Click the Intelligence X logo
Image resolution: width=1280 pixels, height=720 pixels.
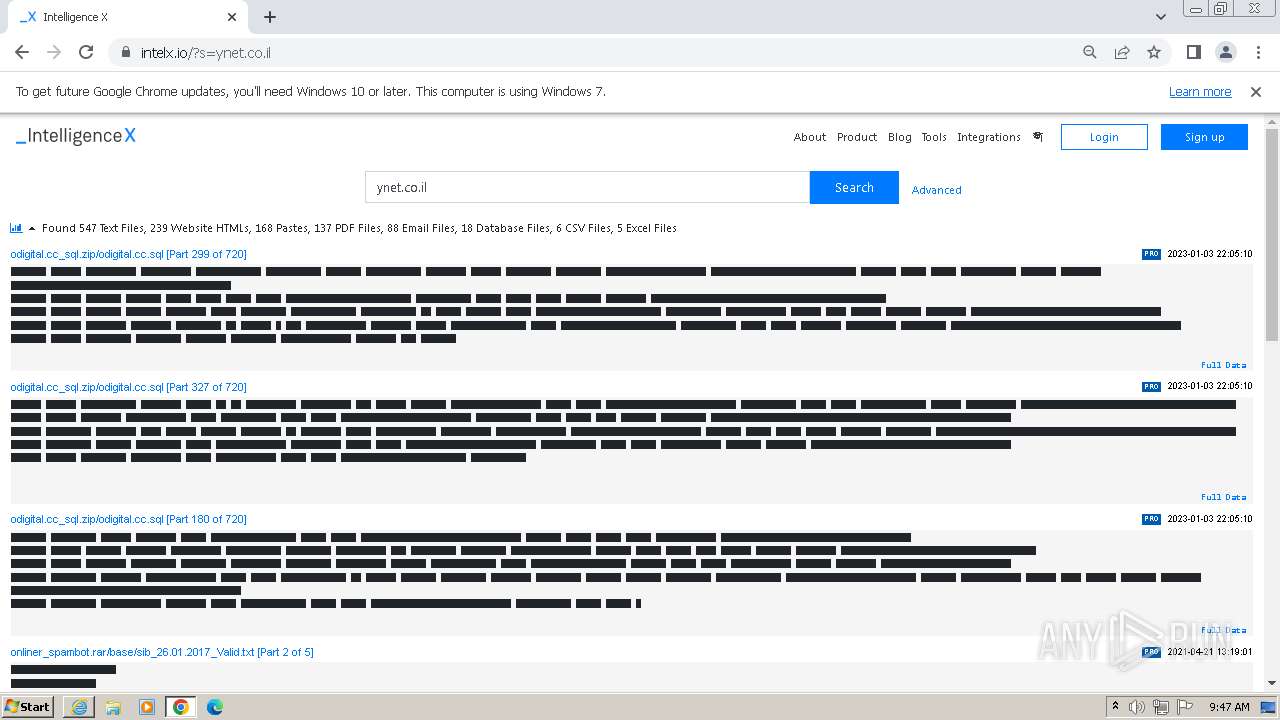tap(76, 136)
